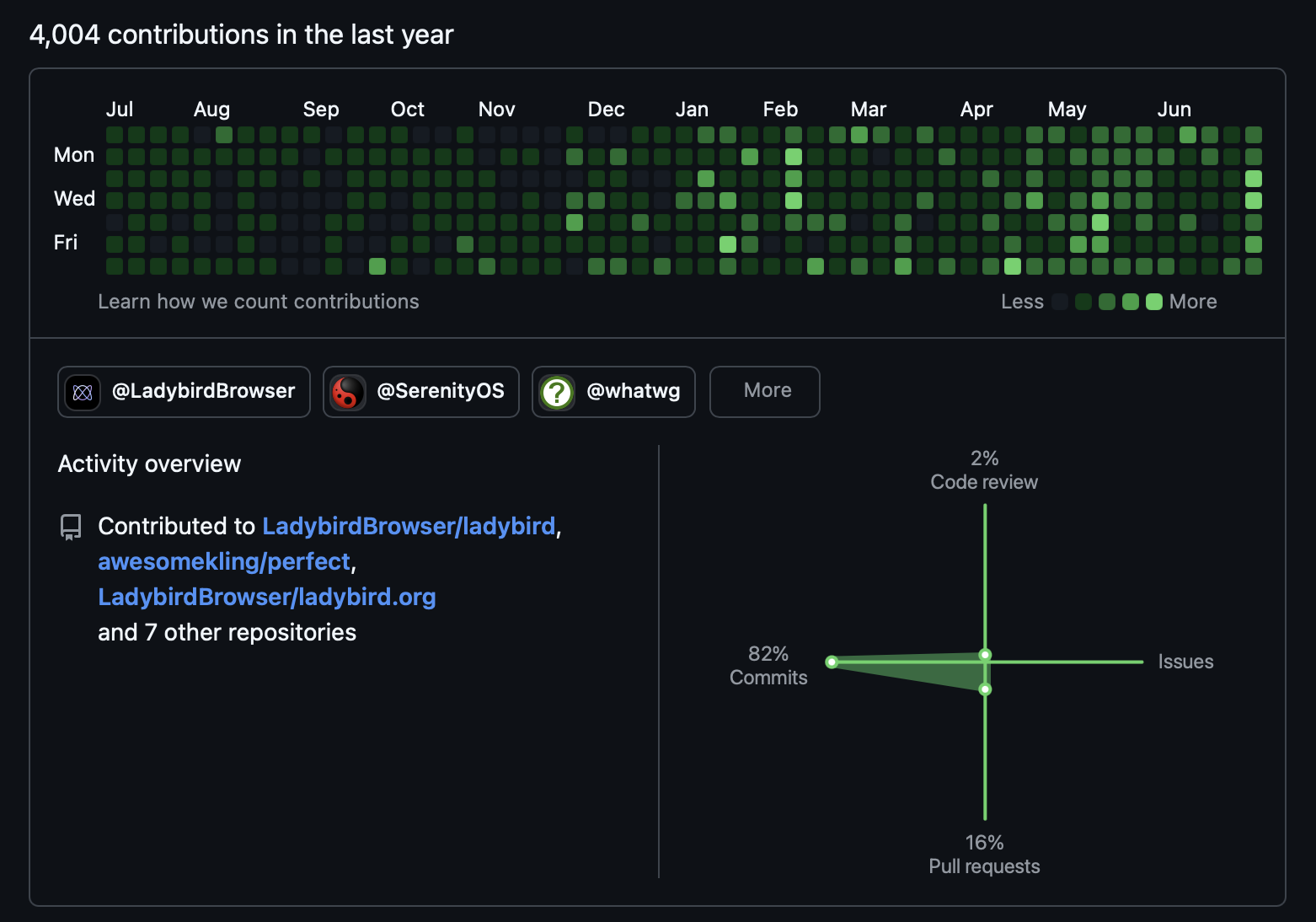1316x922 pixels.
Task: Expand the More organizations button
Action: pos(765,392)
